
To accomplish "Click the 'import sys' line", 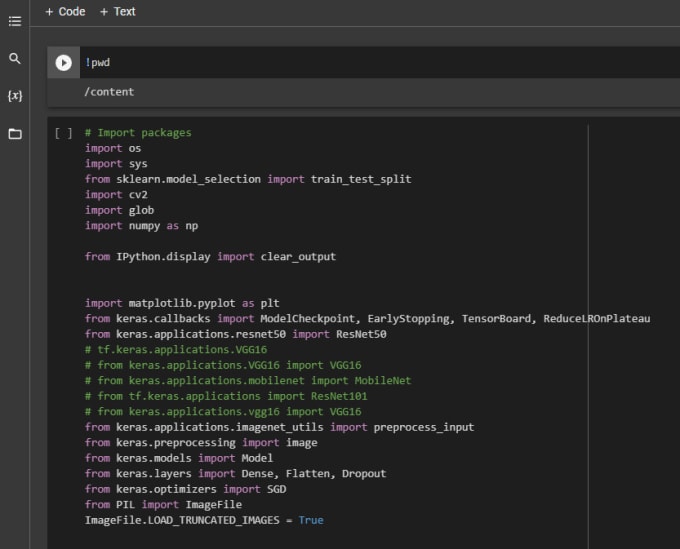I will tap(116, 164).
